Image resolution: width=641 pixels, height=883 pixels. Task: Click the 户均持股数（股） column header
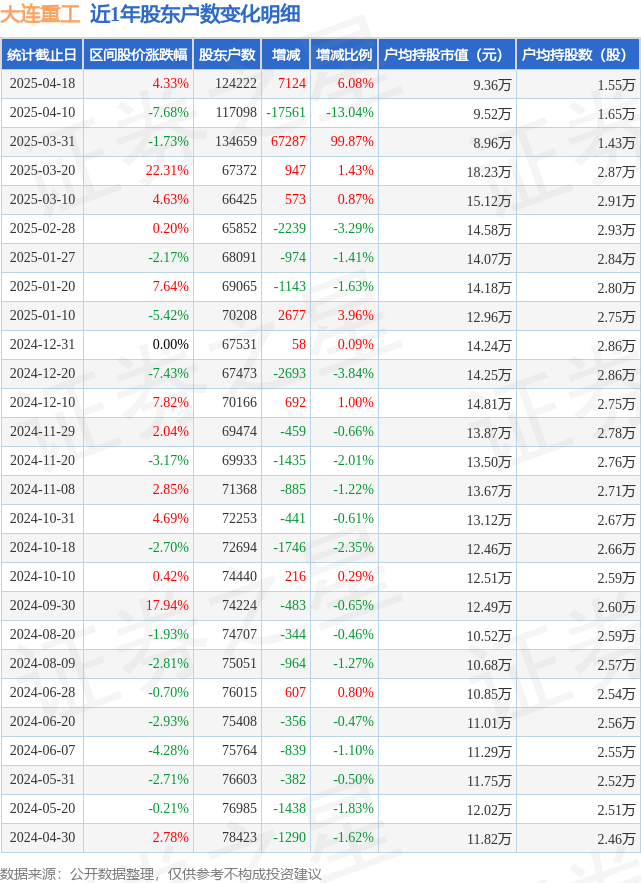click(x=576, y=55)
